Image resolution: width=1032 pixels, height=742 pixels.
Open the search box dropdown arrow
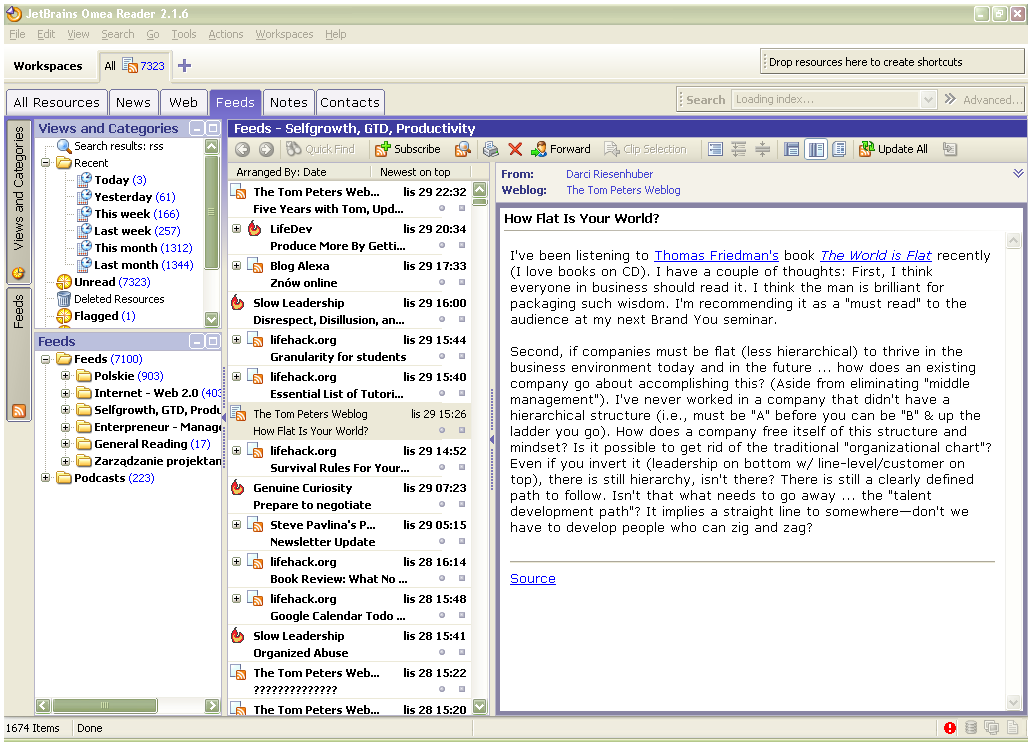[x=928, y=99]
